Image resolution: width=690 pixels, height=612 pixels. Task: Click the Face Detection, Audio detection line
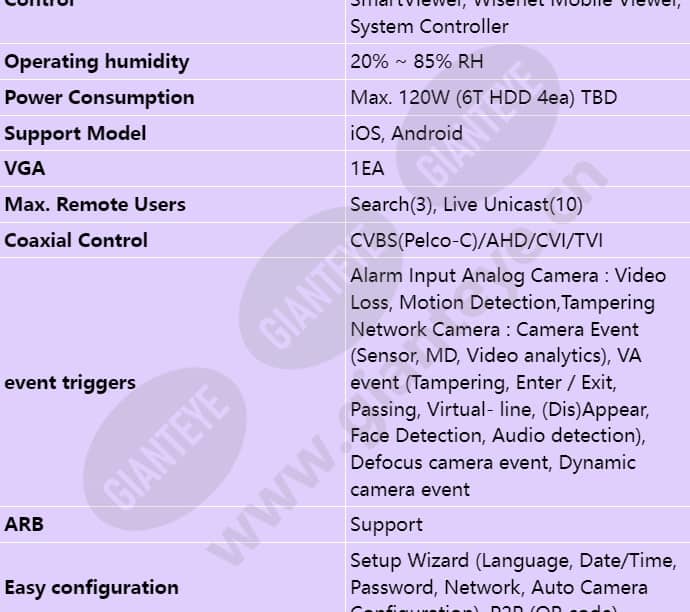497,436
